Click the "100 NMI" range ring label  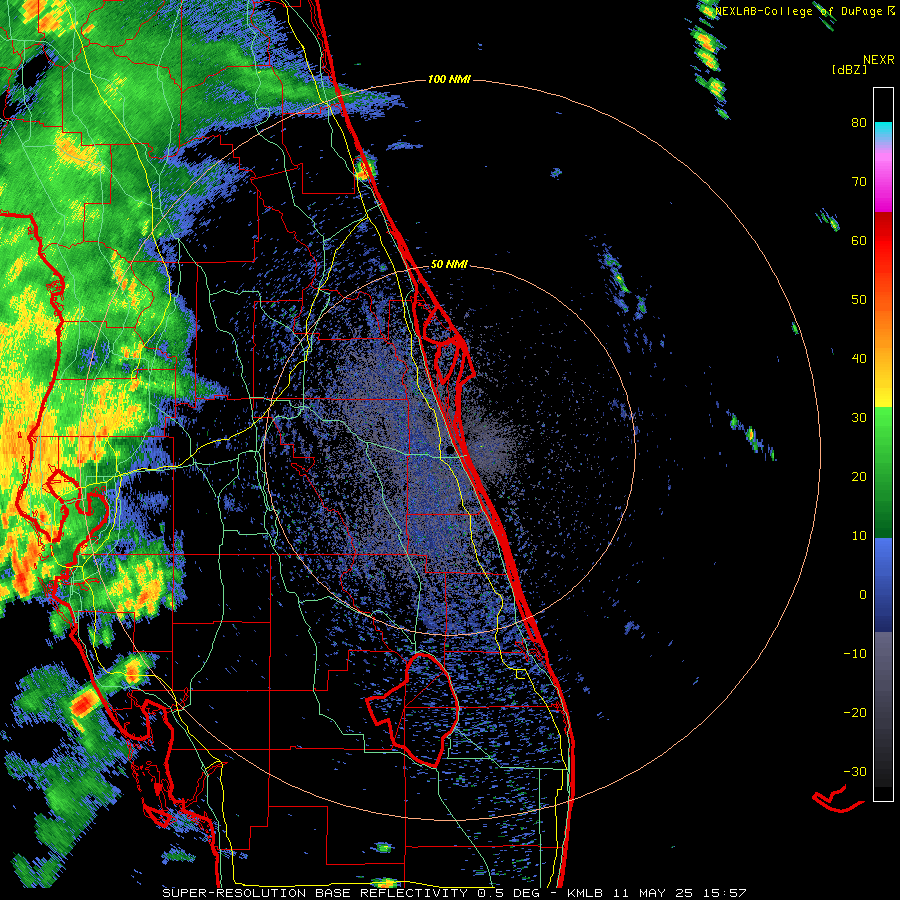(449, 79)
